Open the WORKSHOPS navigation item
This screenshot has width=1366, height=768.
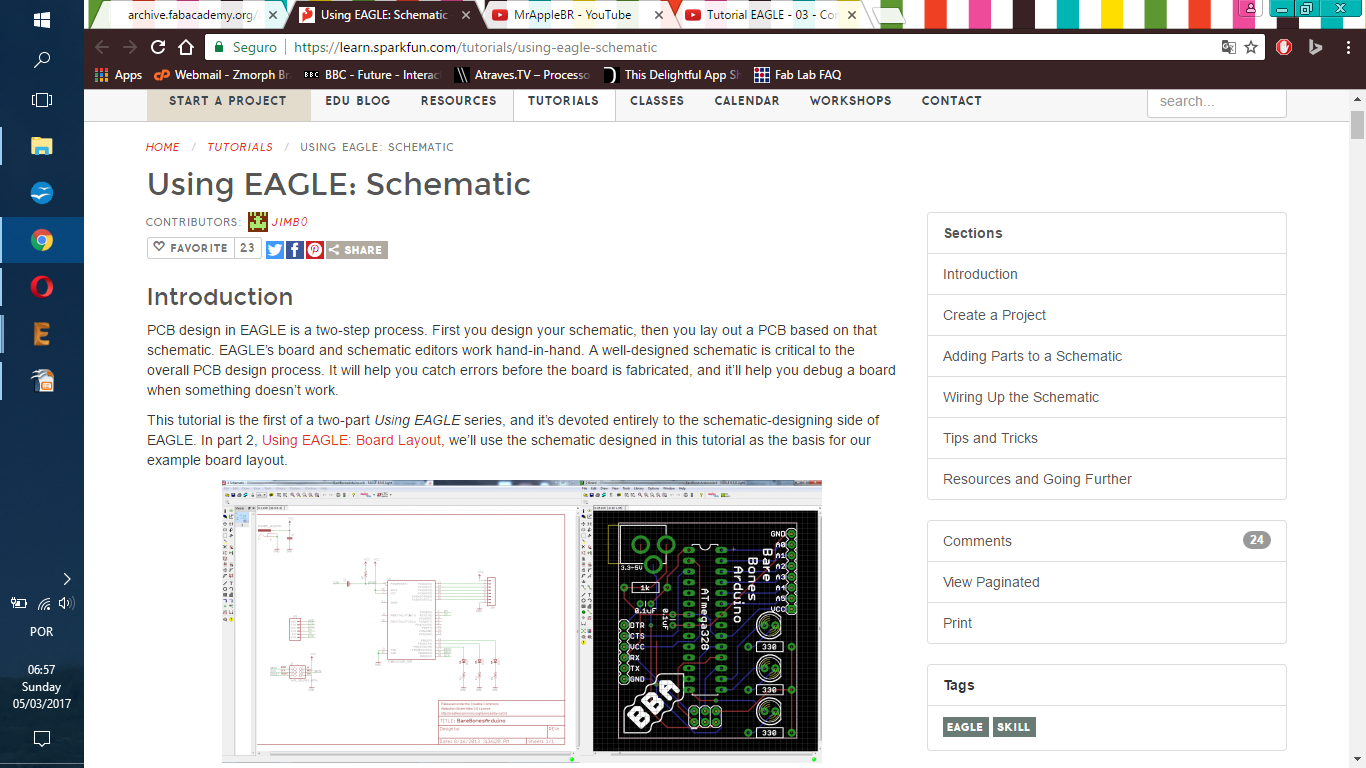point(850,101)
